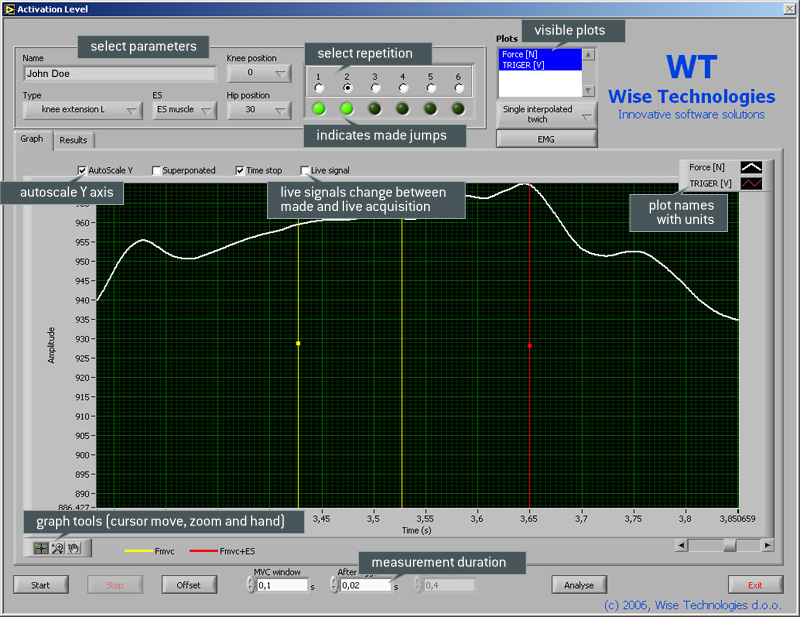Image resolution: width=800 pixels, height=617 pixels.
Task: Click the LabVIEW run arrow icon in title bar
Action: 9,9
